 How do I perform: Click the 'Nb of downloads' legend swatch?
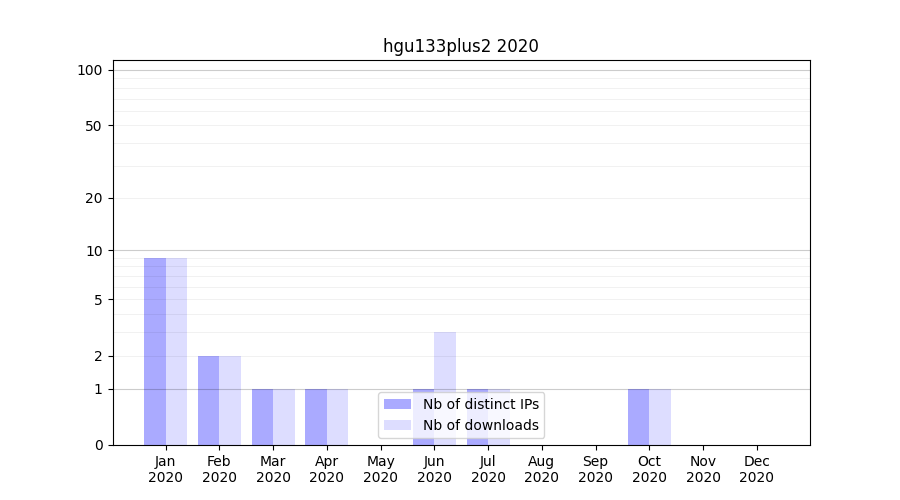[x=397, y=425]
